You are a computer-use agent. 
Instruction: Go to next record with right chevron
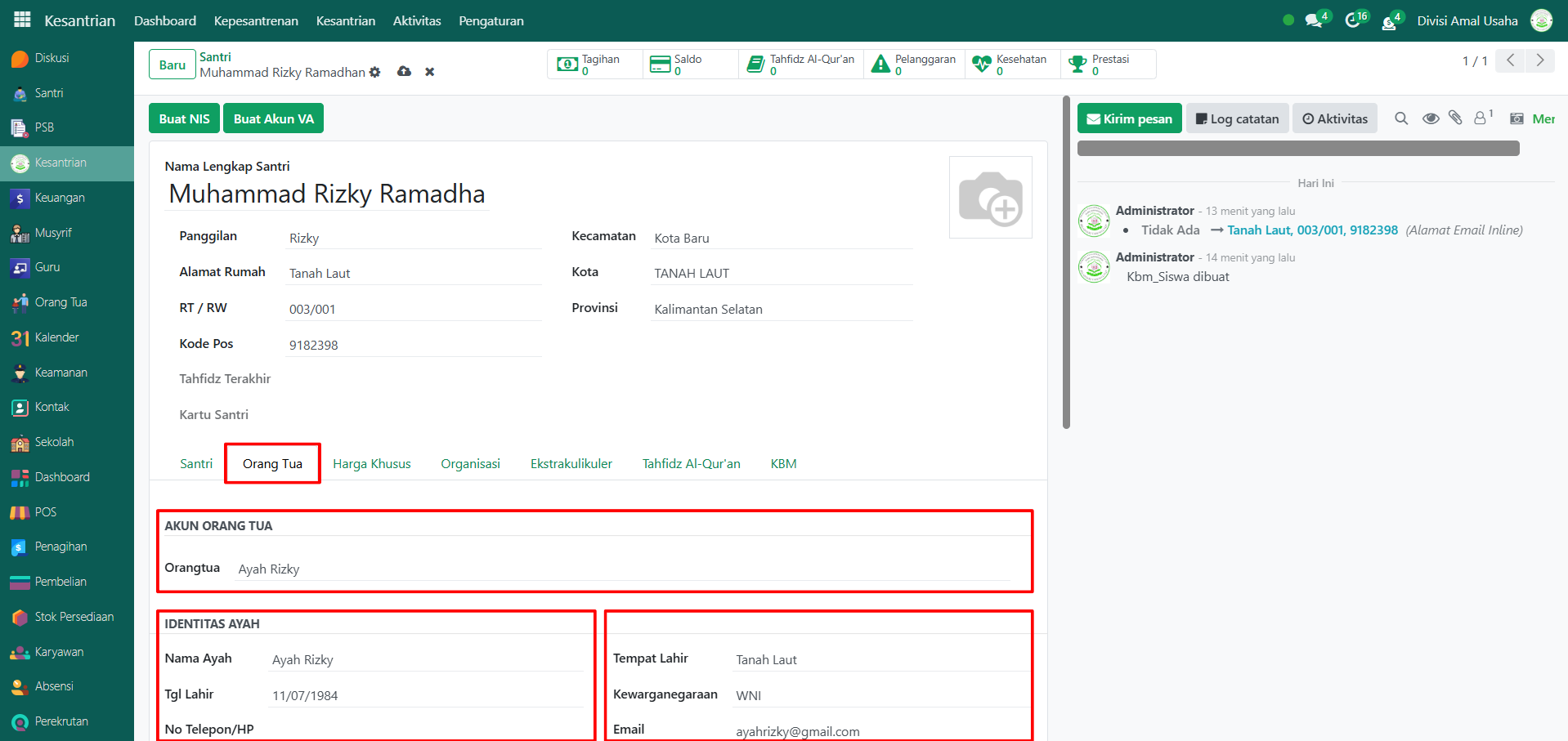point(1540,60)
